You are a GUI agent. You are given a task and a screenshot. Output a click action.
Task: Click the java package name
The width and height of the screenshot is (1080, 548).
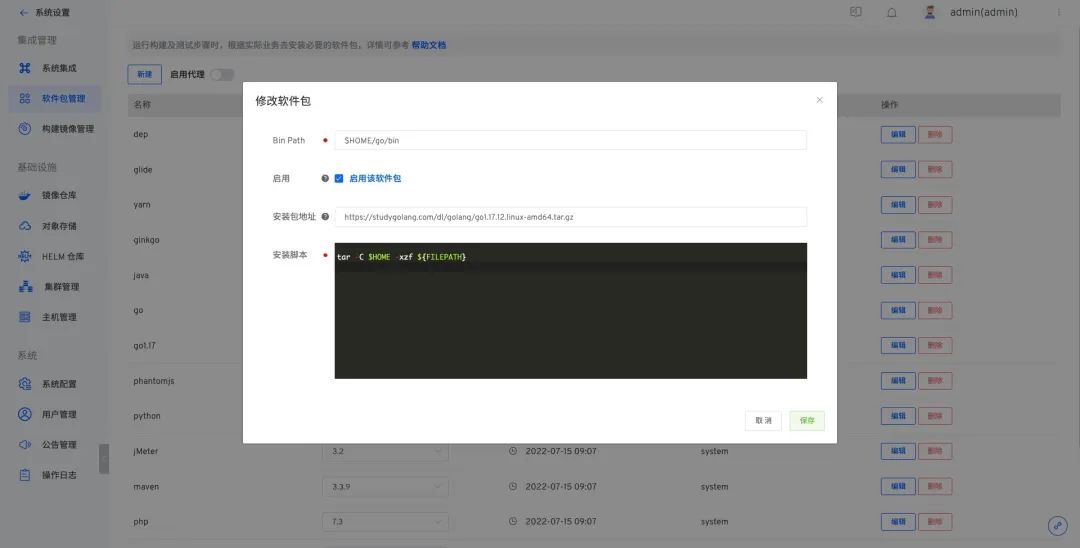141,275
